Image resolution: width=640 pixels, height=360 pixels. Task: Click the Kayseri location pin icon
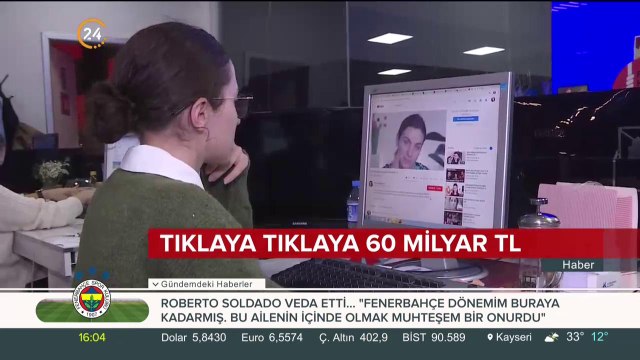pyautogui.click(x=490, y=338)
